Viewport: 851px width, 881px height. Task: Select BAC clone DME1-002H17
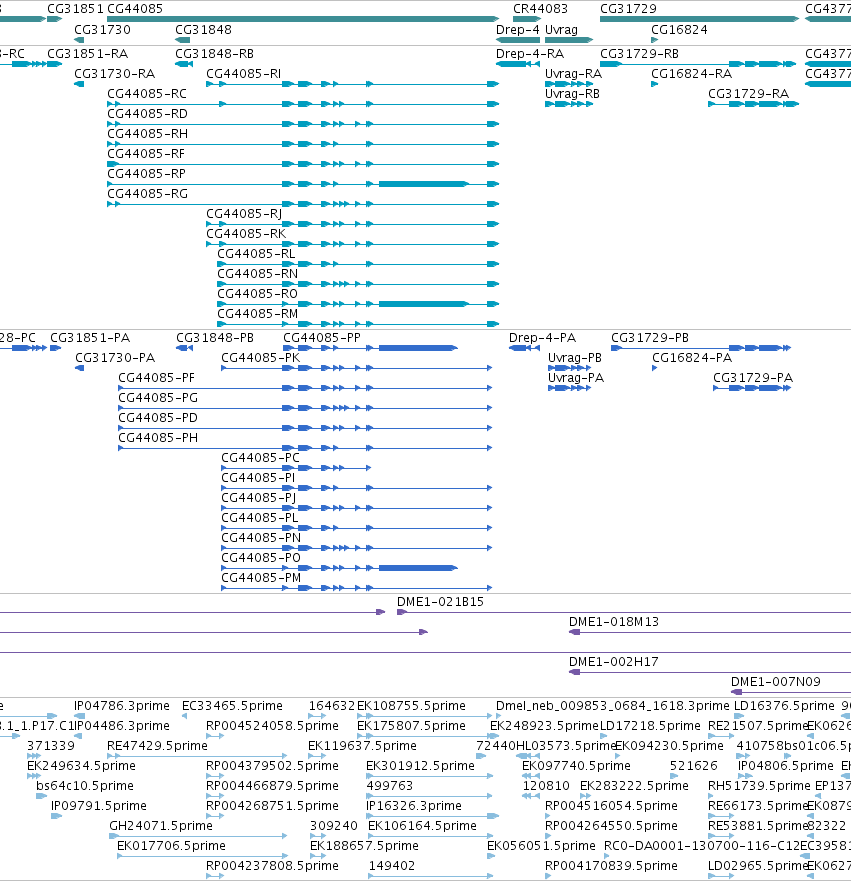614,662
